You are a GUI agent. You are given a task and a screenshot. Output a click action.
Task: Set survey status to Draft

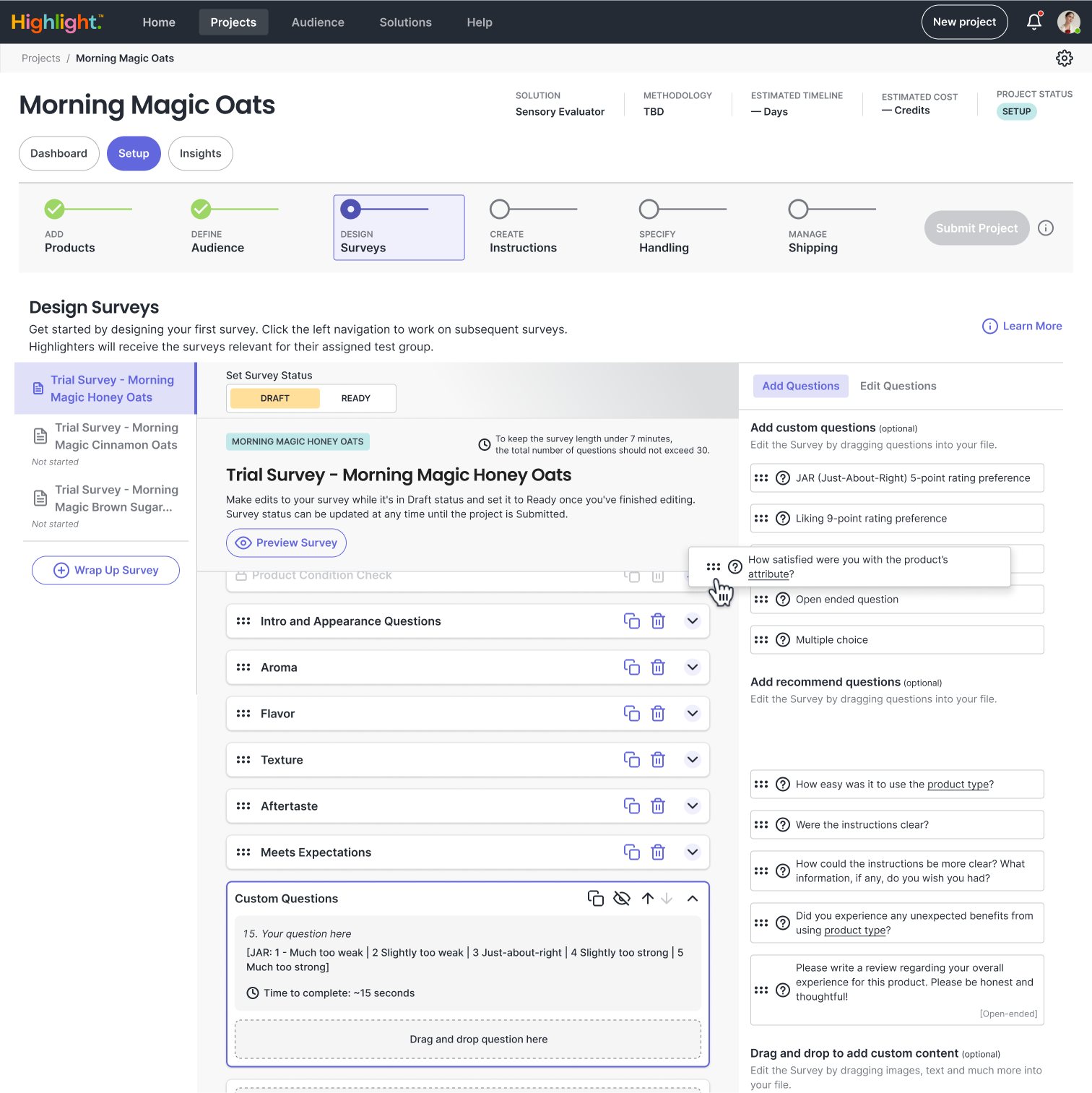[275, 398]
